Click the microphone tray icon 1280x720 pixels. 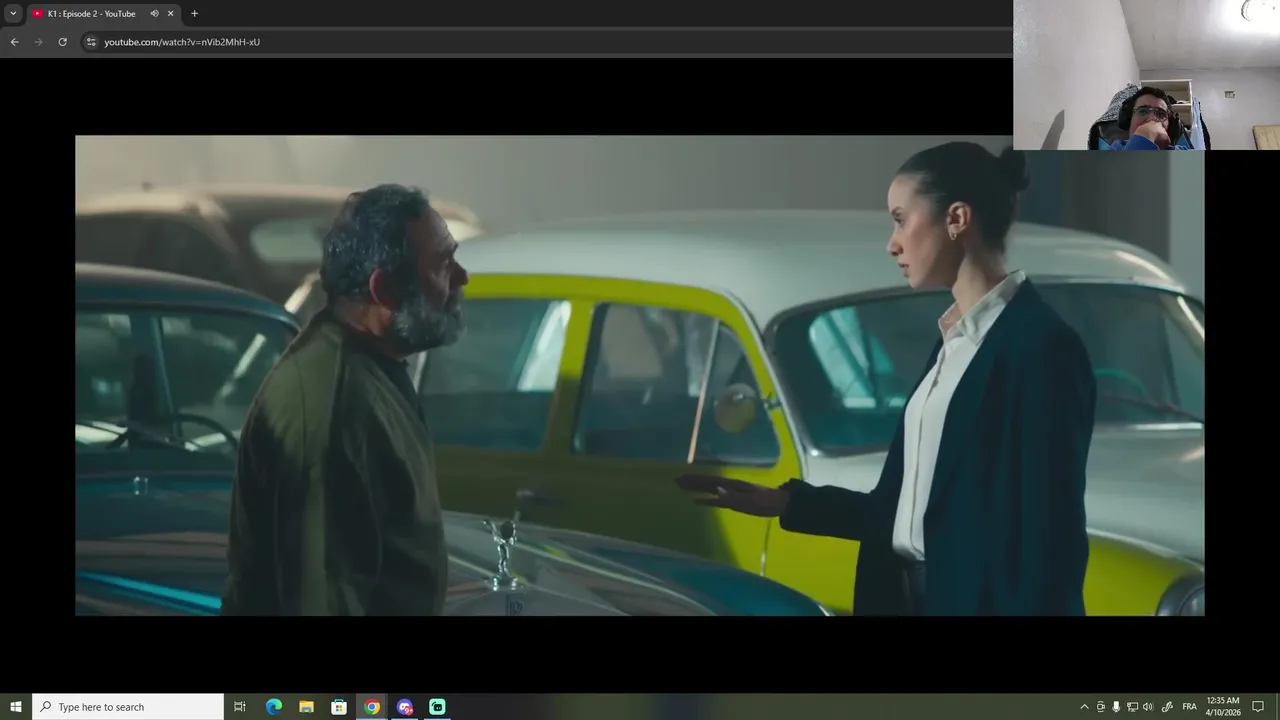point(1116,707)
